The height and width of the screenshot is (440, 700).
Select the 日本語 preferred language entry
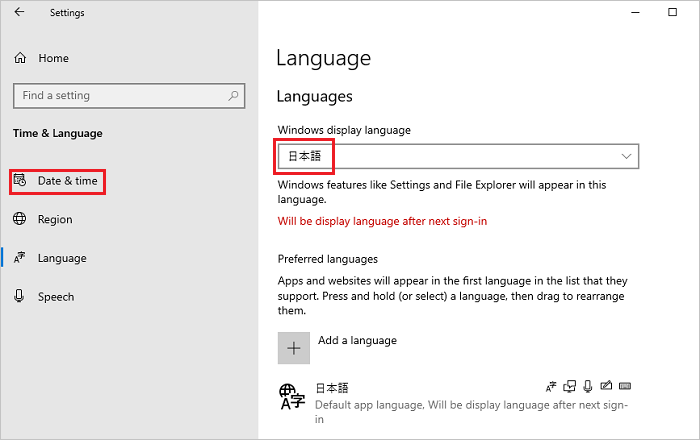[x=455, y=403]
